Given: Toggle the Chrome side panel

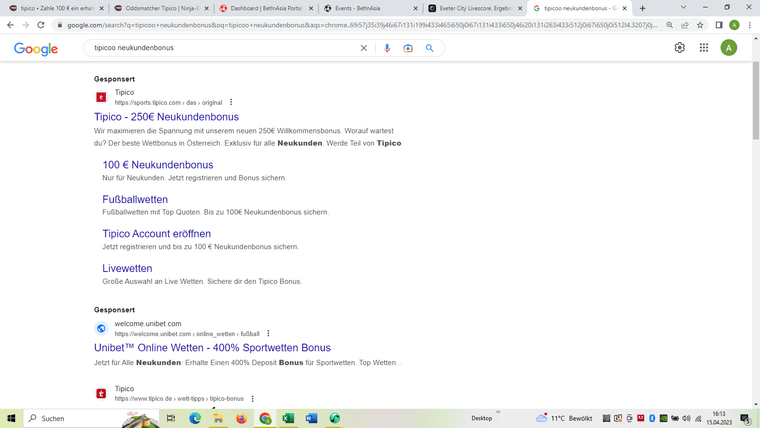Looking at the screenshot, I should (x=719, y=25).
